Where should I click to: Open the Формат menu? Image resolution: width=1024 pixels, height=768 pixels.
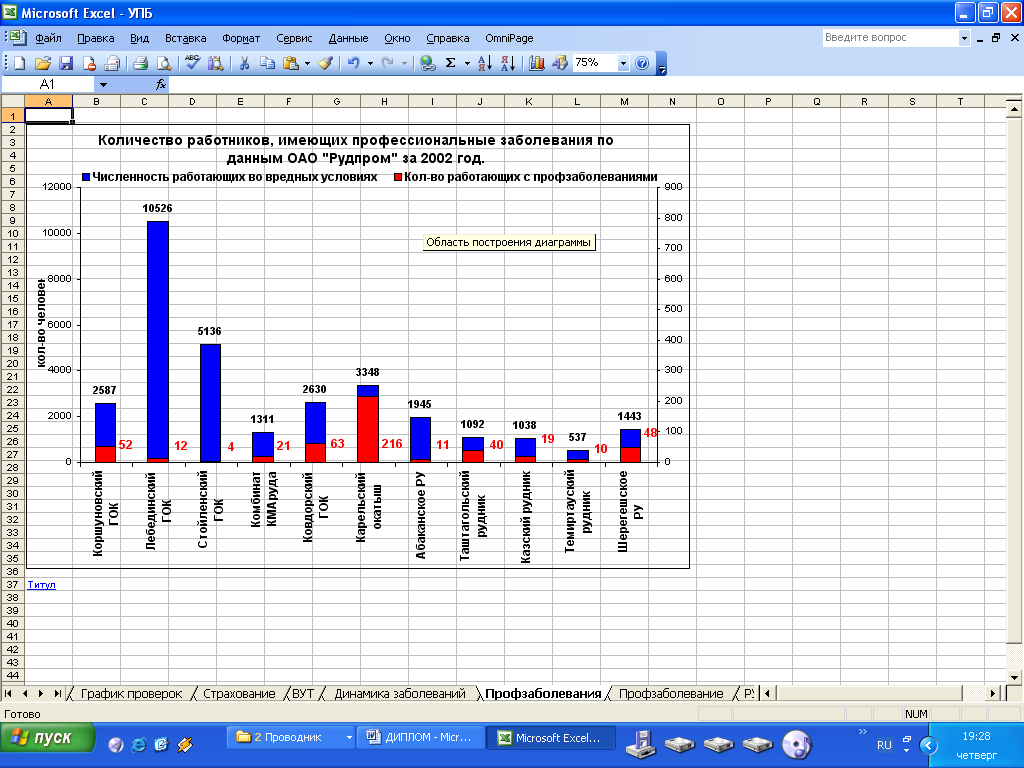click(241, 38)
